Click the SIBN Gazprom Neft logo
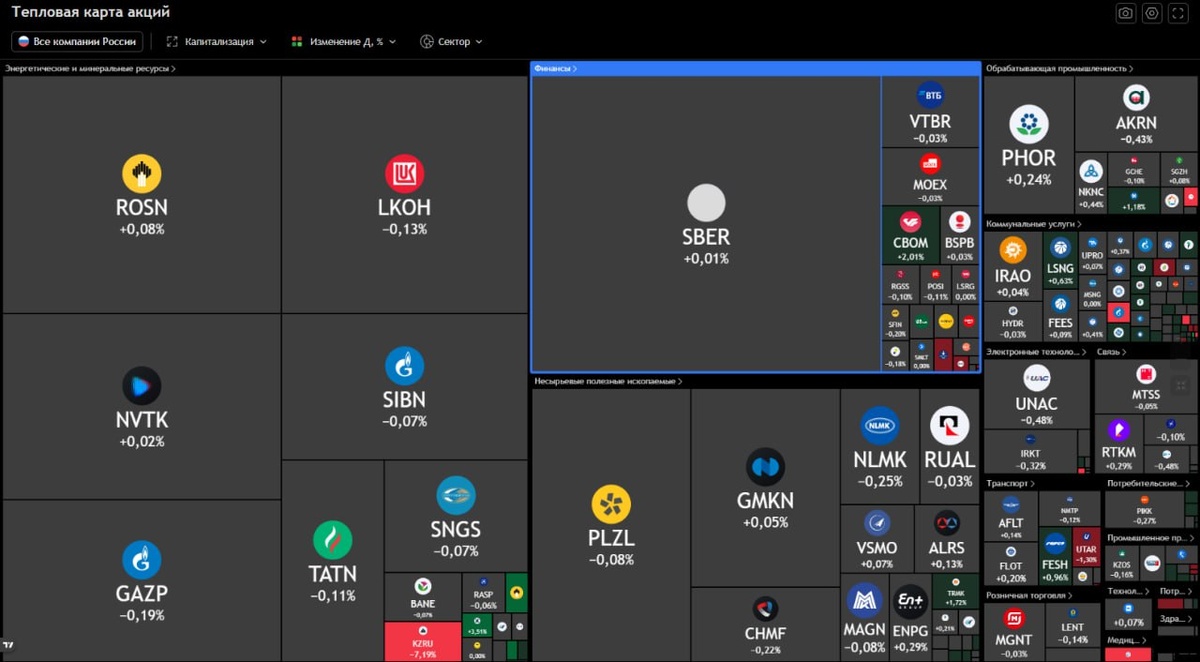Image resolution: width=1200 pixels, height=662 pixels. coord(405,366)
